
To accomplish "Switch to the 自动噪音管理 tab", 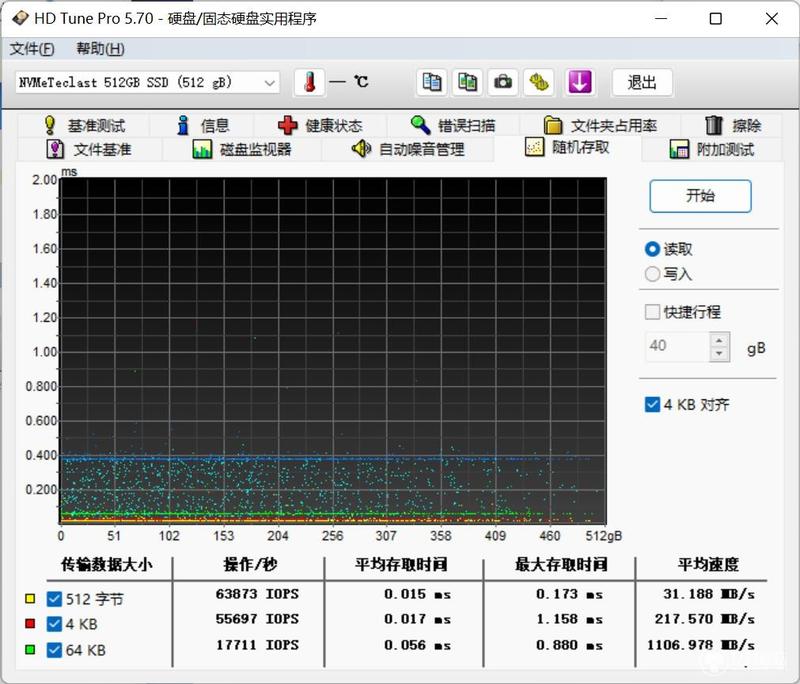I will coord(408,149).
